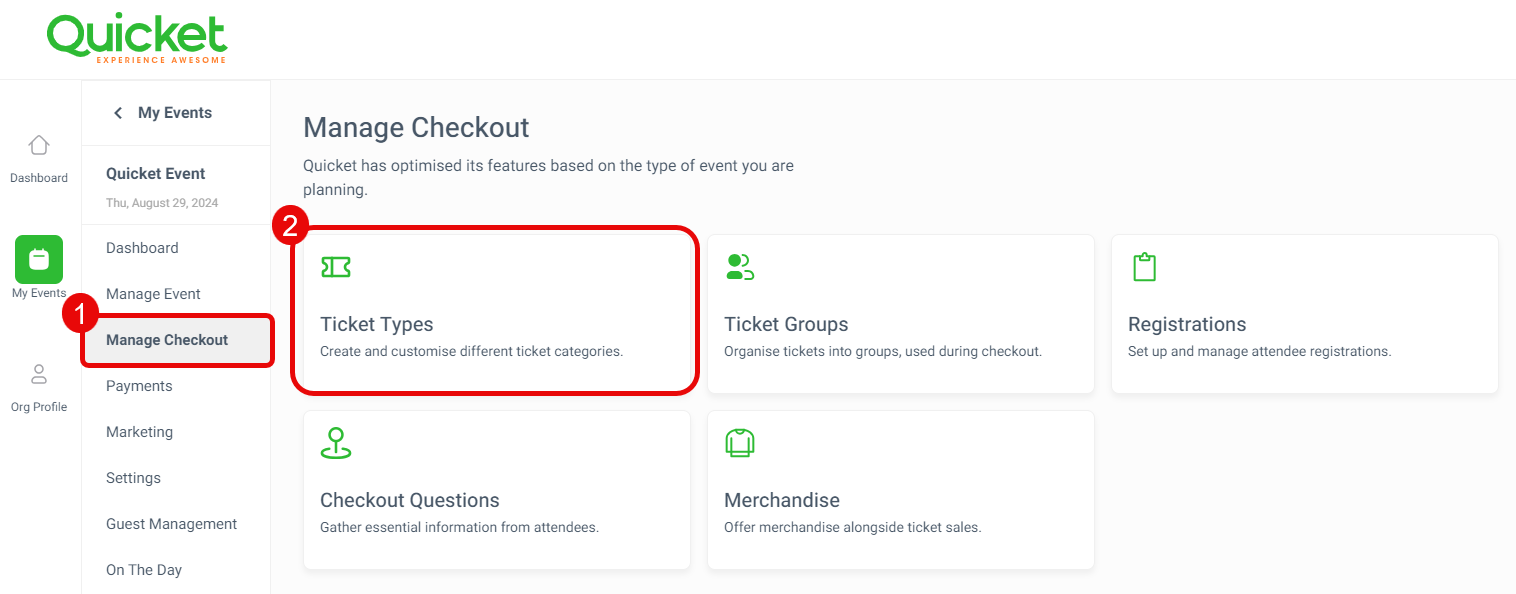Click the Quicket Event name heading
This screenshot has height=594, width=1516.
pos(156,173)
